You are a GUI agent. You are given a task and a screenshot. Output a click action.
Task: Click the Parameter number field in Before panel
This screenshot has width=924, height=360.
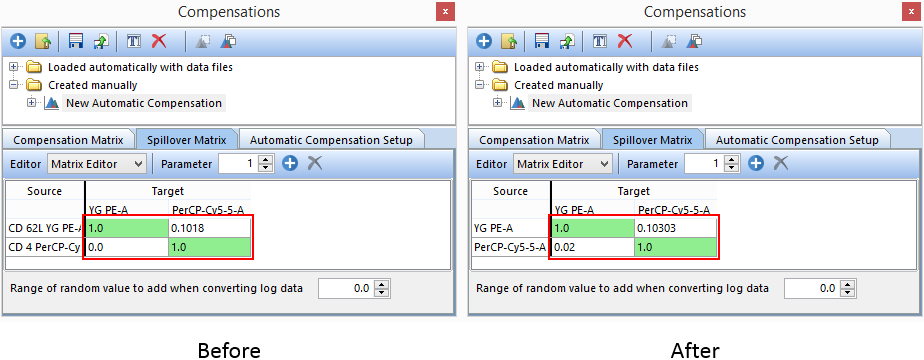click(x=239, y=164)
